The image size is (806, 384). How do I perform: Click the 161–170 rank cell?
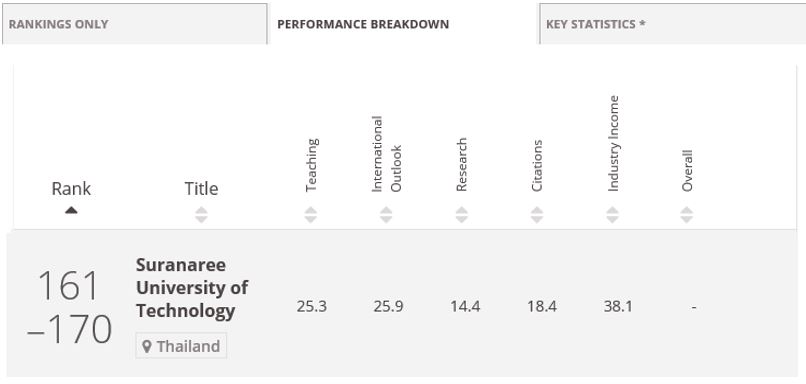coord(69,307)
